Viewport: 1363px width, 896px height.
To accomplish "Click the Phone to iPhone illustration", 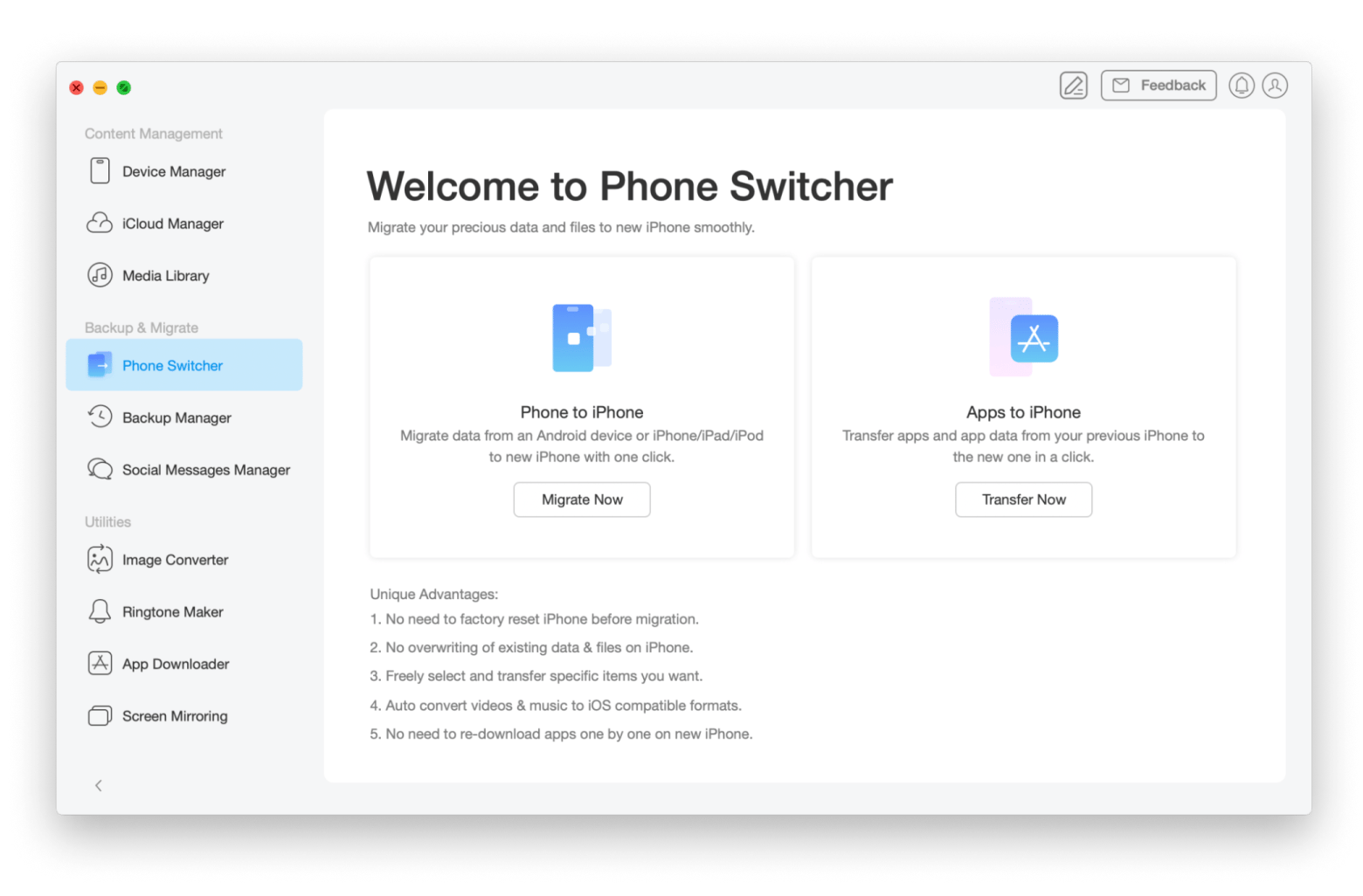I will pyautogui.click(x=581, y=338).
